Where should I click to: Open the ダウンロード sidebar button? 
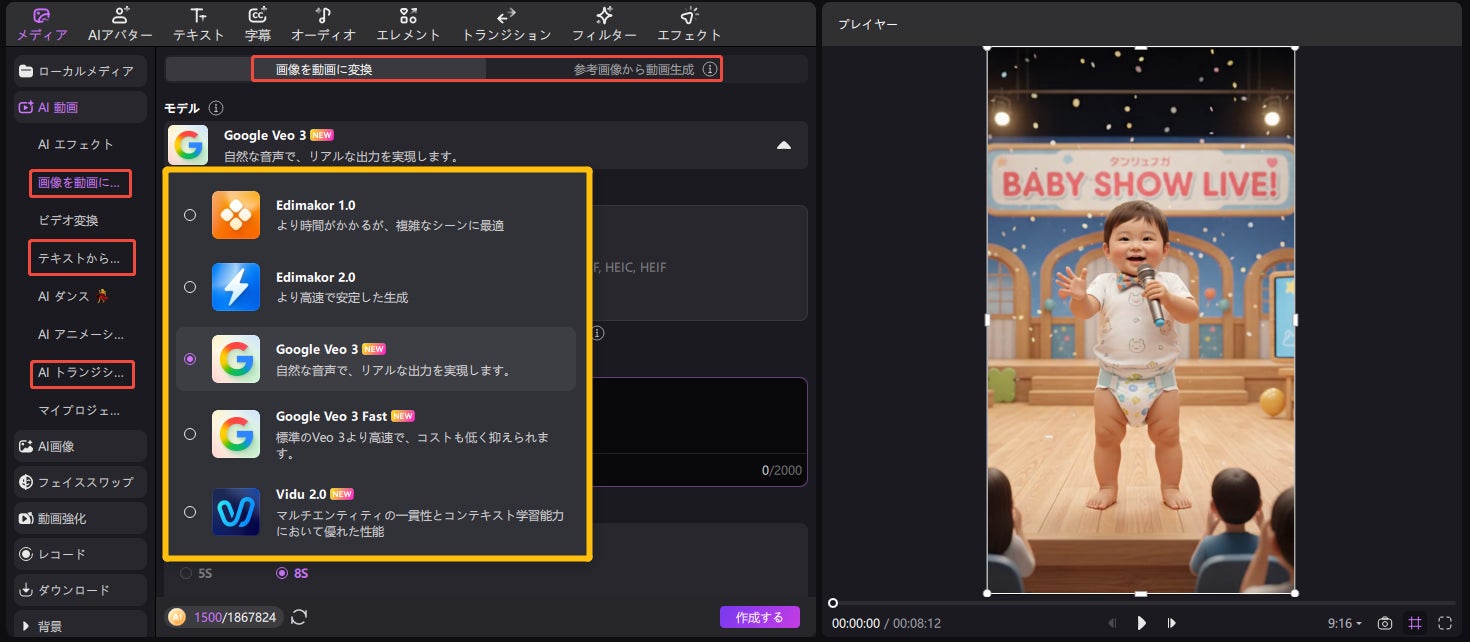point(80,590)
